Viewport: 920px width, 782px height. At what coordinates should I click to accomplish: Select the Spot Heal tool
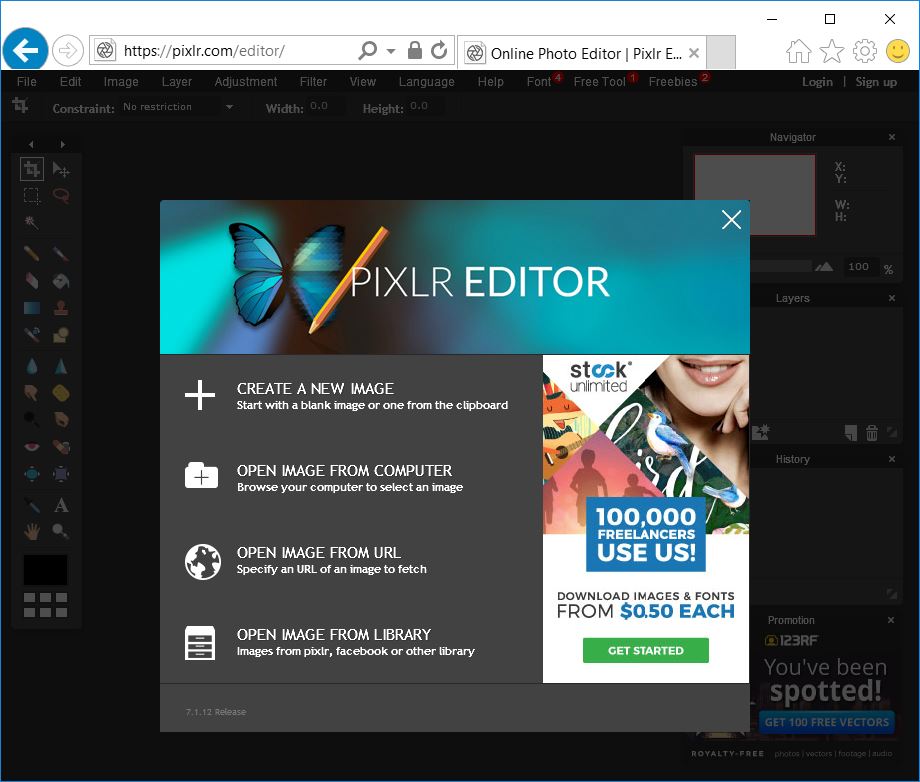pyautogui.click(x=61, y=447)
